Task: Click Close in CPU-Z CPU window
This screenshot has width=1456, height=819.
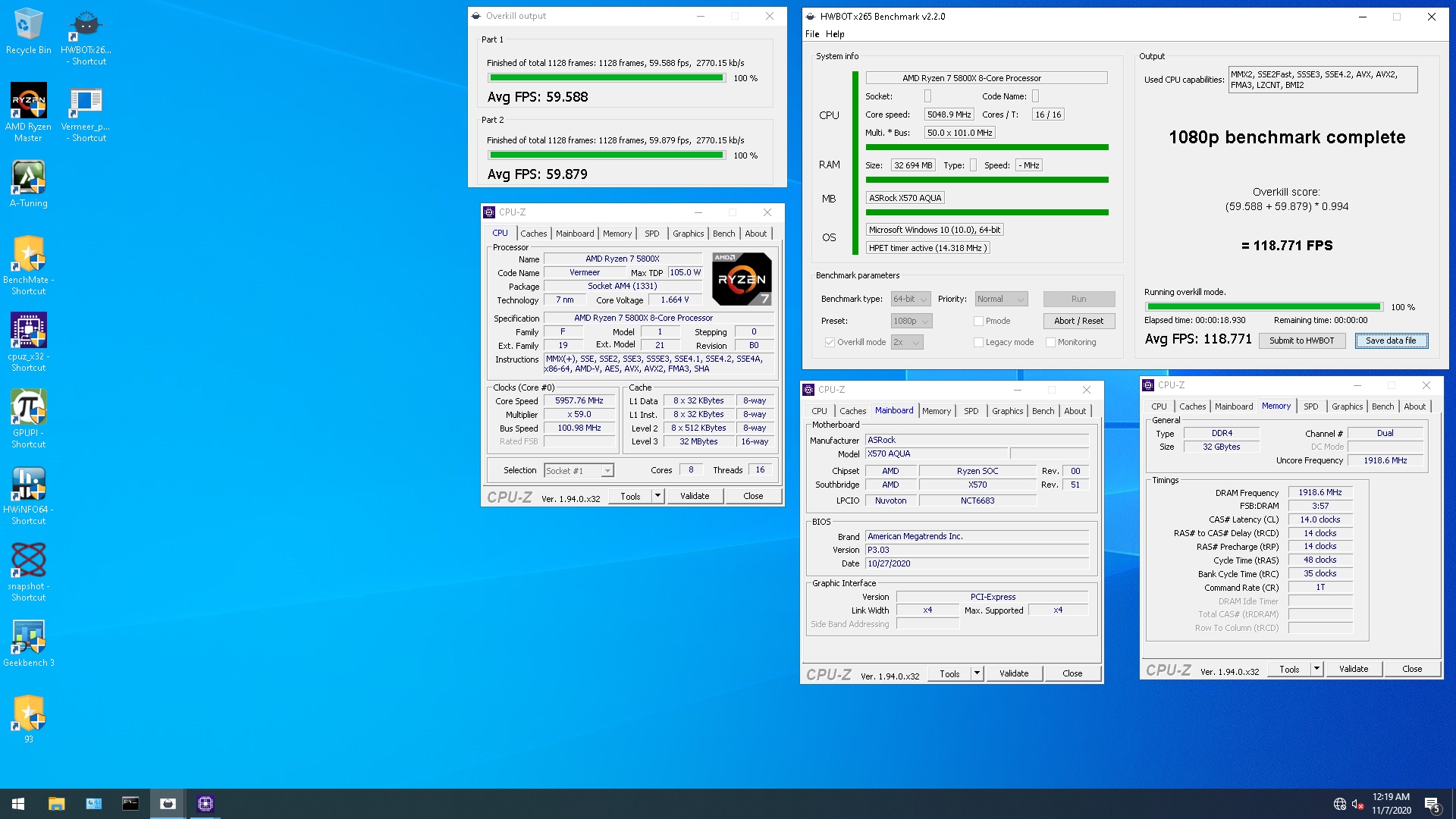Action: [753, 496]
